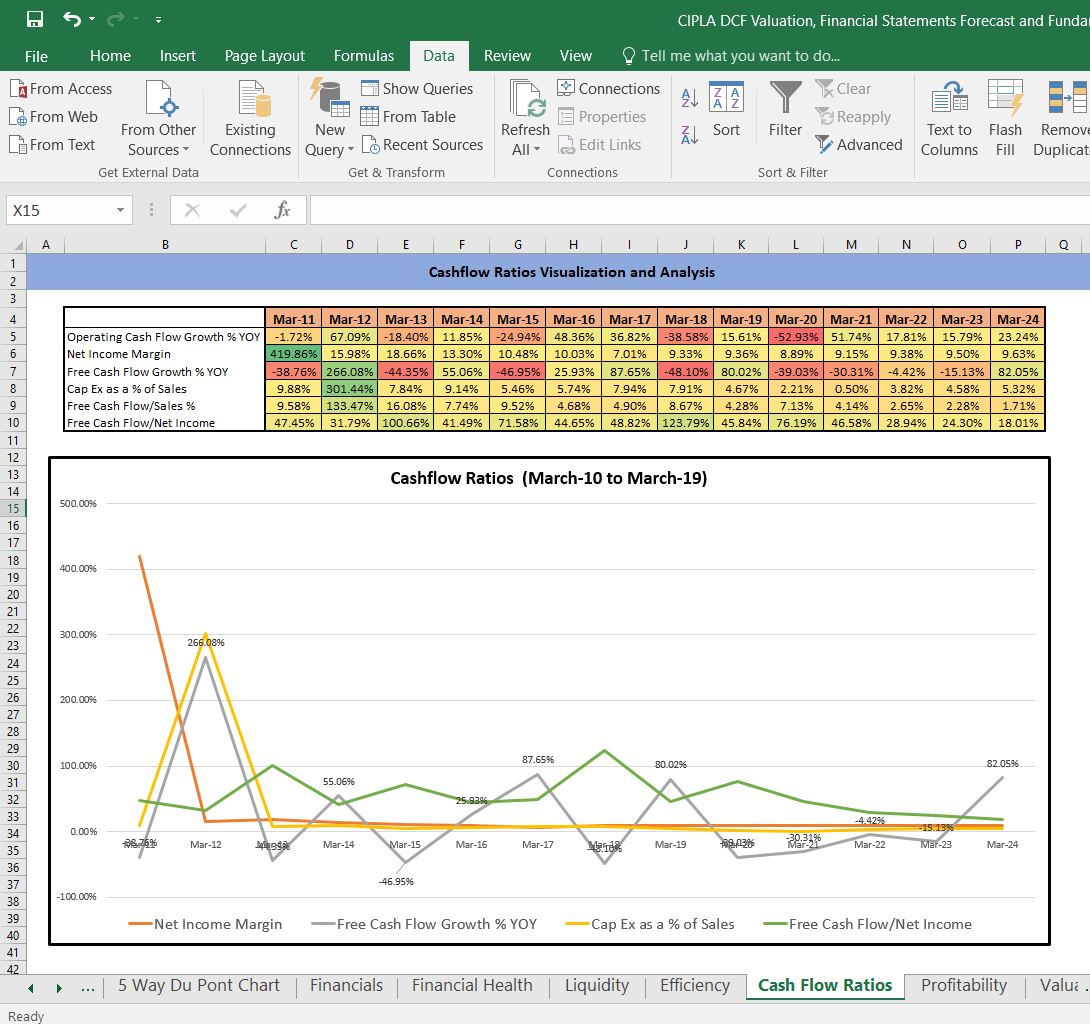Click Edit Links

click(599, 145)
